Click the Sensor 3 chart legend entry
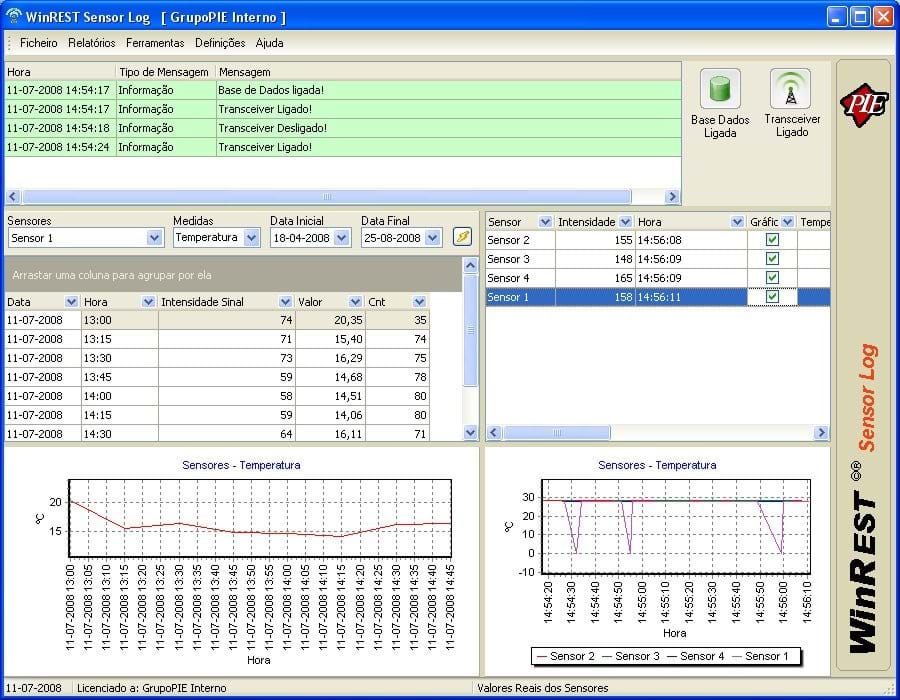The width and height of the screenshot is (900, 700). pos(631,656)
